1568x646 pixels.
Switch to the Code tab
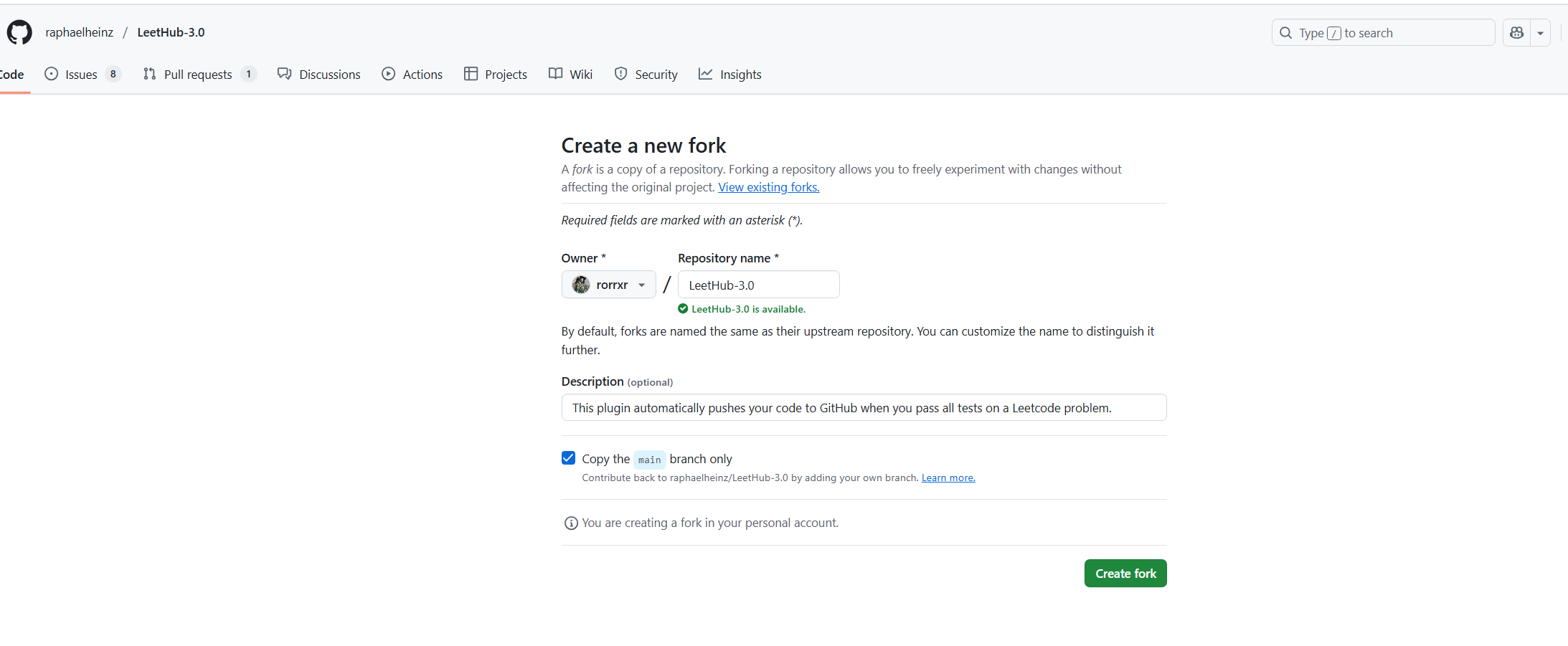click(11, 75)
